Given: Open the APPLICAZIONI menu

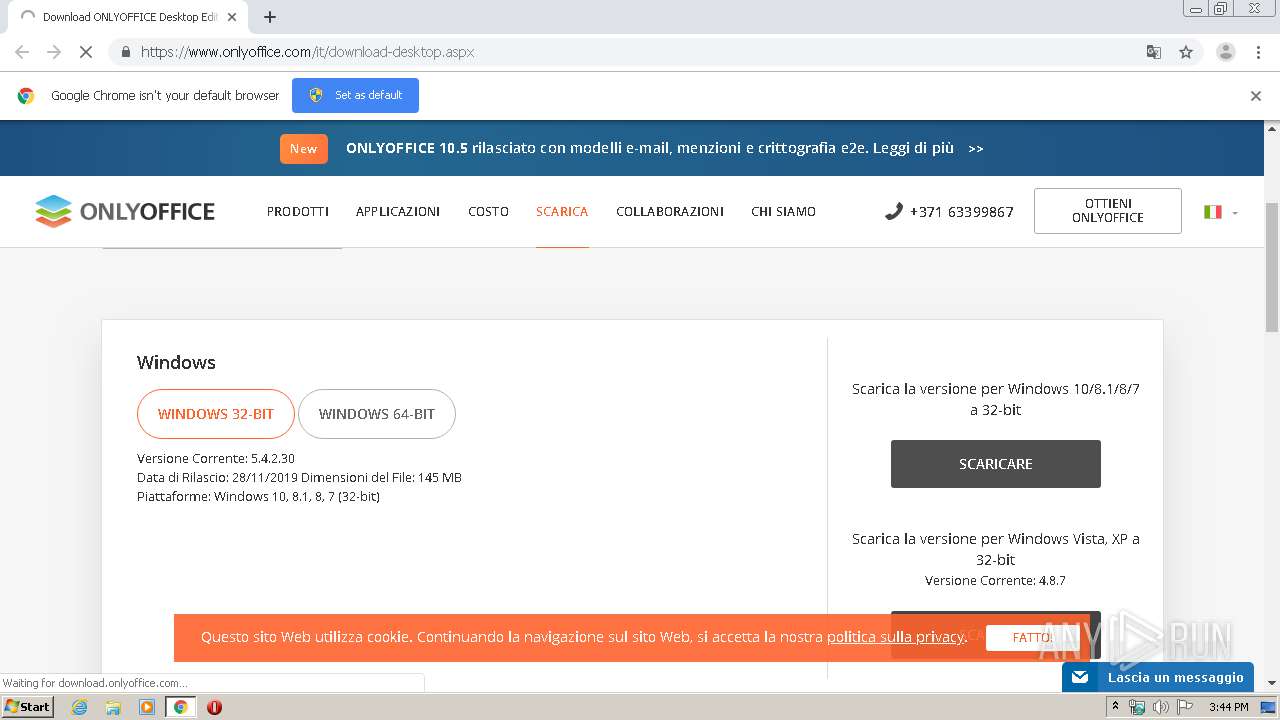Looking at the screenshot, I should 398,211.
